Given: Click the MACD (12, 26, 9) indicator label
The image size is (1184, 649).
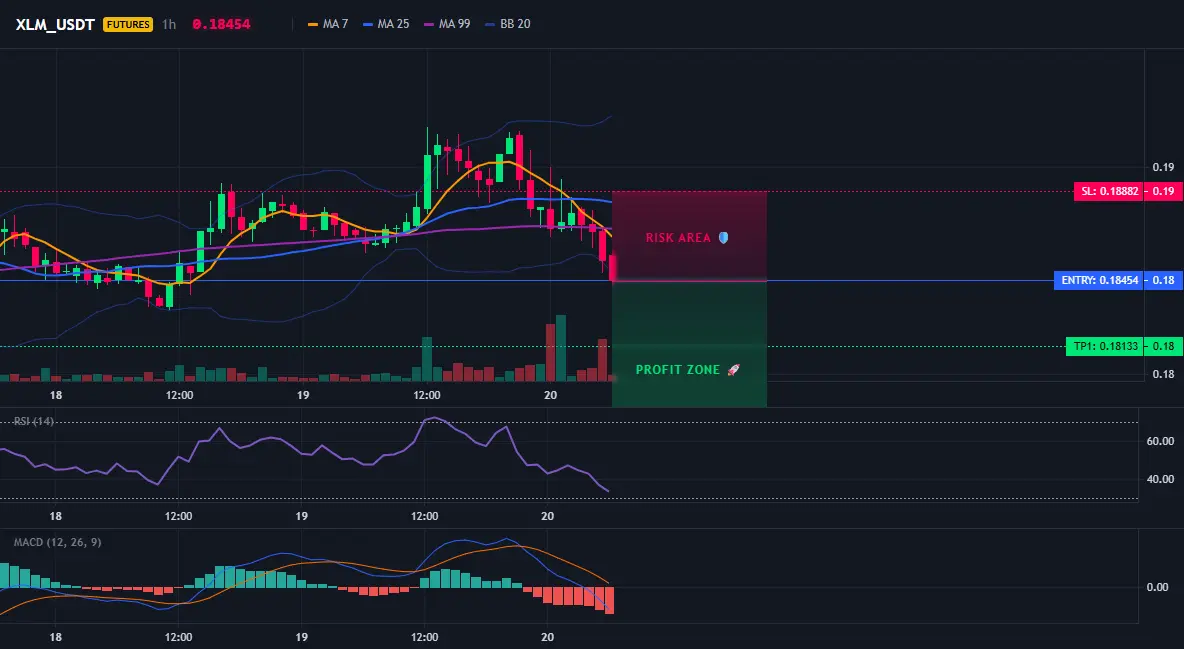Looking at the screenshot, I should [57, 542].
